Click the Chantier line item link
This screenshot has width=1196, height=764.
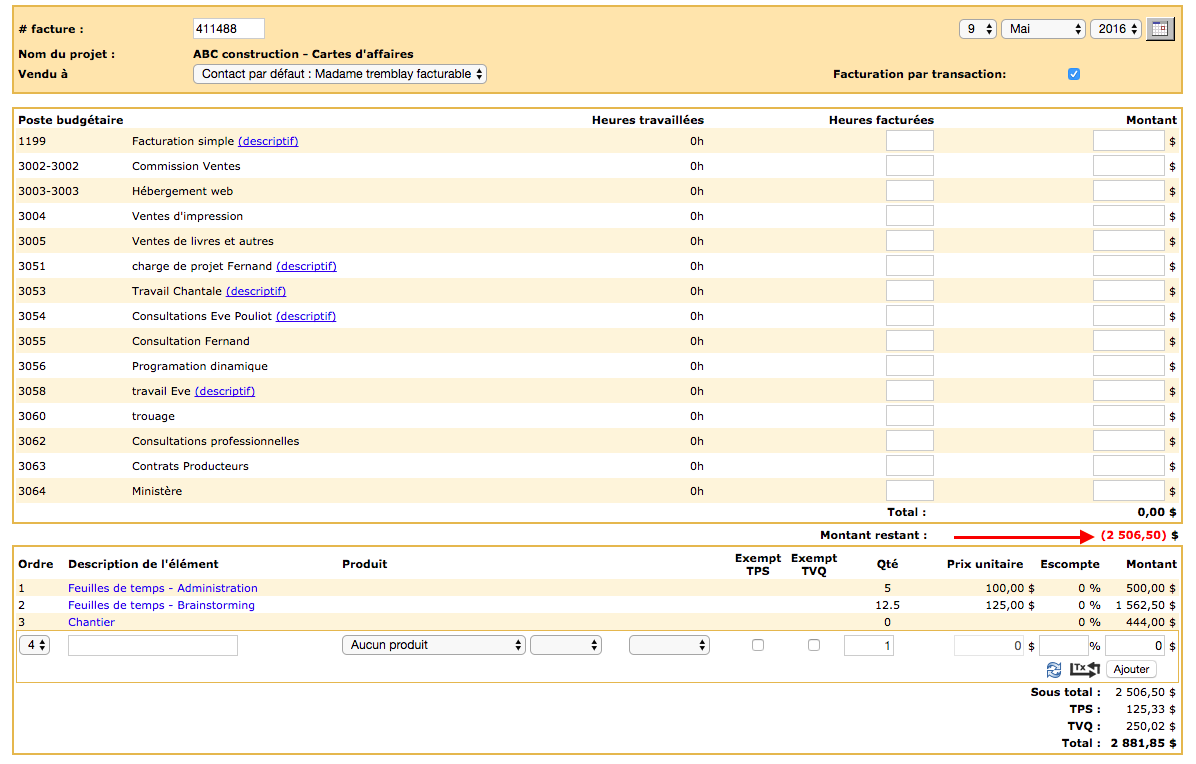pyautogui.click(x=91, y=622)
